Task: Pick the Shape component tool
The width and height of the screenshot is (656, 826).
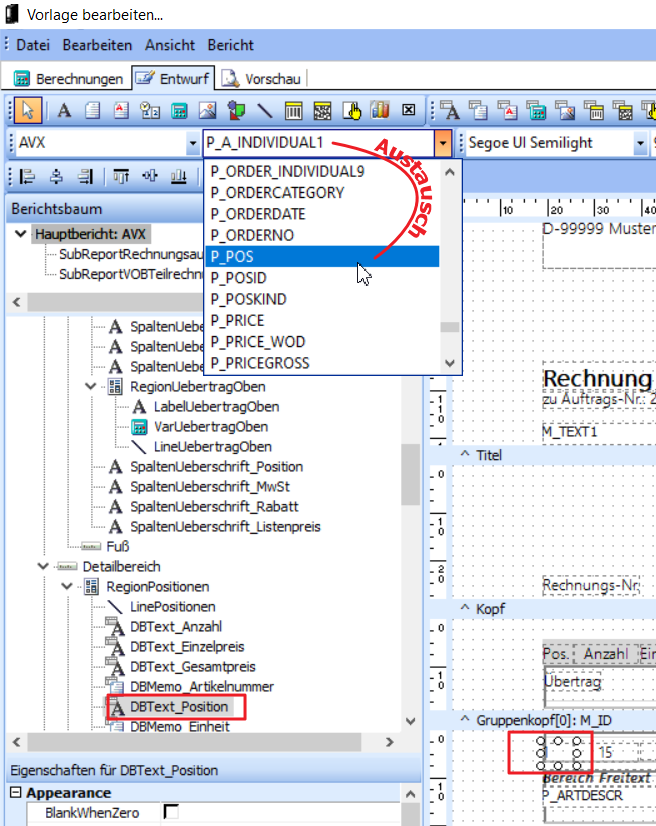Action: tap(236, 111)
